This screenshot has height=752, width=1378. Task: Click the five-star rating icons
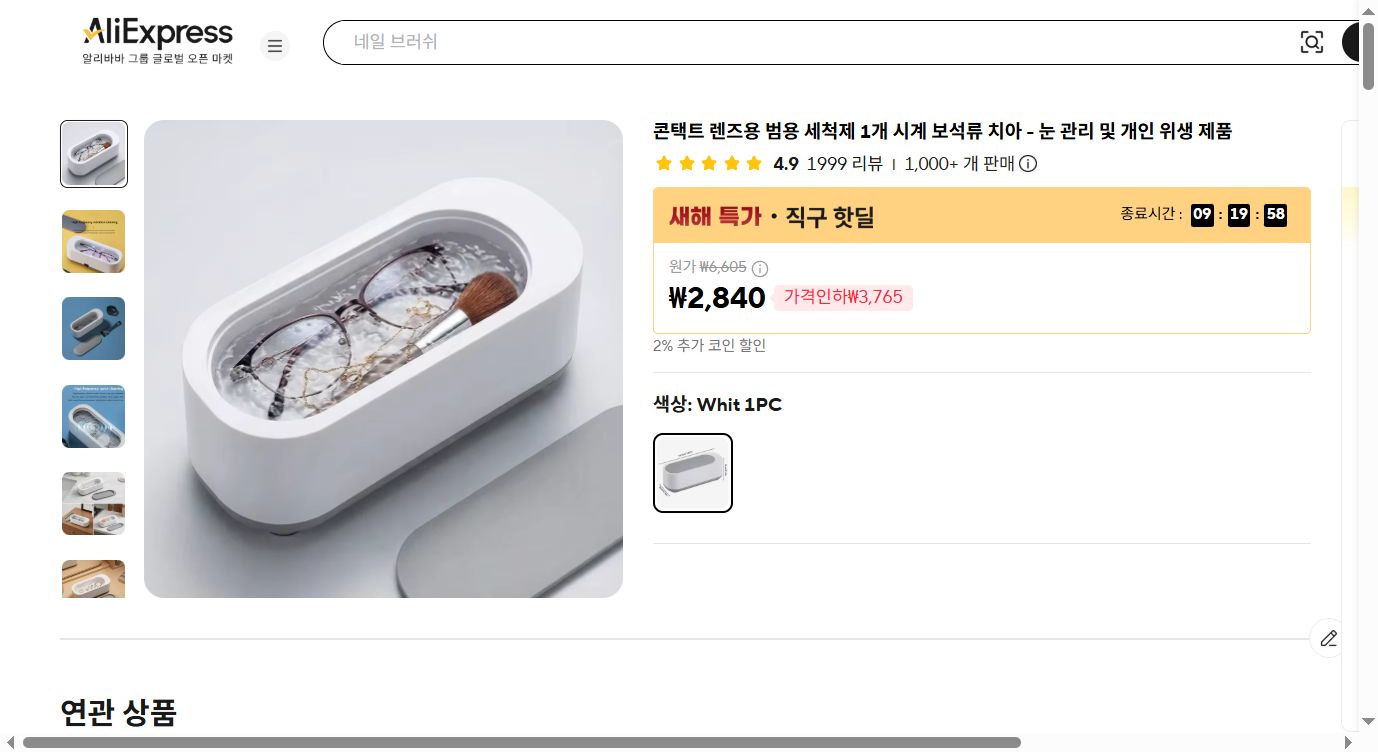click(x=708, y=163)
